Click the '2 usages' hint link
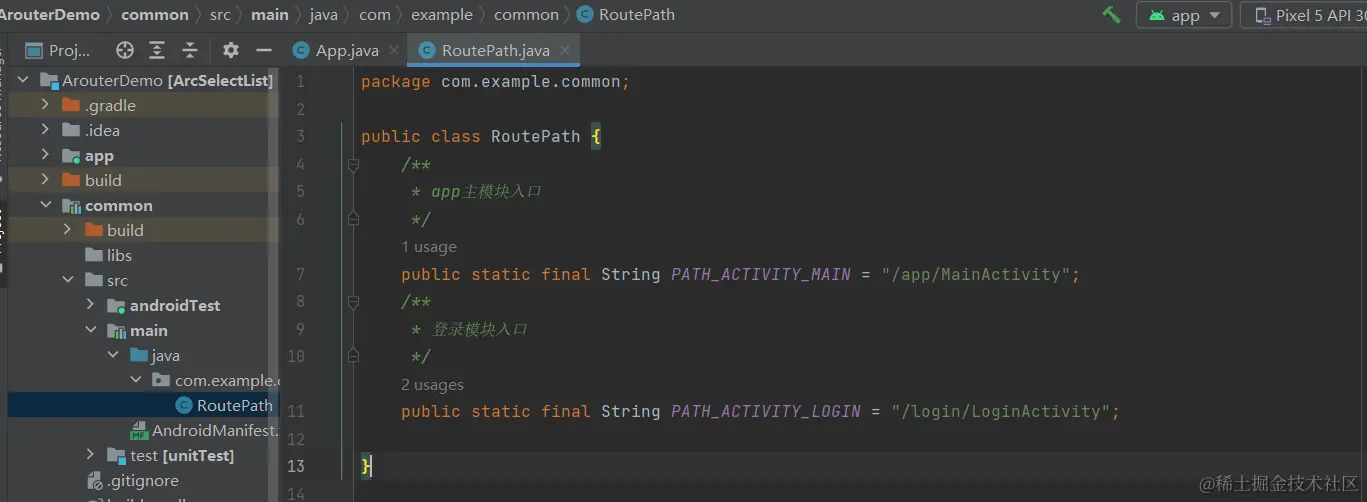The image size is (1367, 502). [433, 385]
